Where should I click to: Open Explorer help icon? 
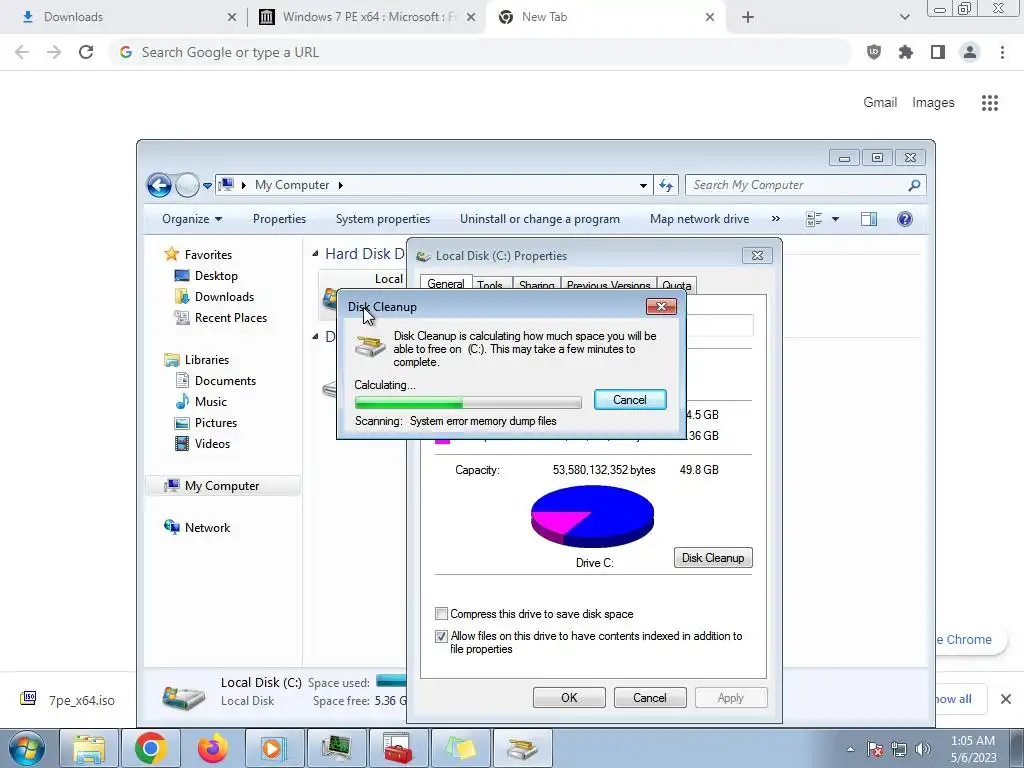coord(904,219)
